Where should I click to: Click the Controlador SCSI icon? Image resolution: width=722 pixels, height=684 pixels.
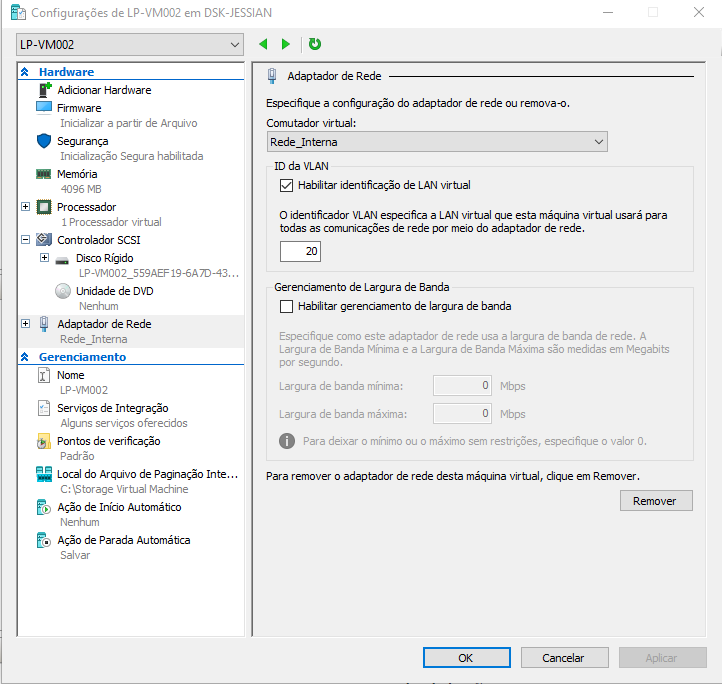[x=44, y=240]
